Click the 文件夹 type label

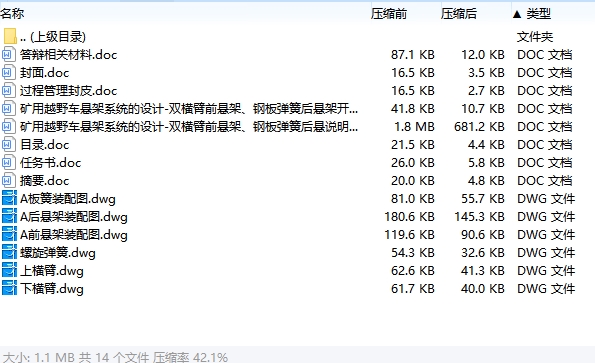(535, 37)
